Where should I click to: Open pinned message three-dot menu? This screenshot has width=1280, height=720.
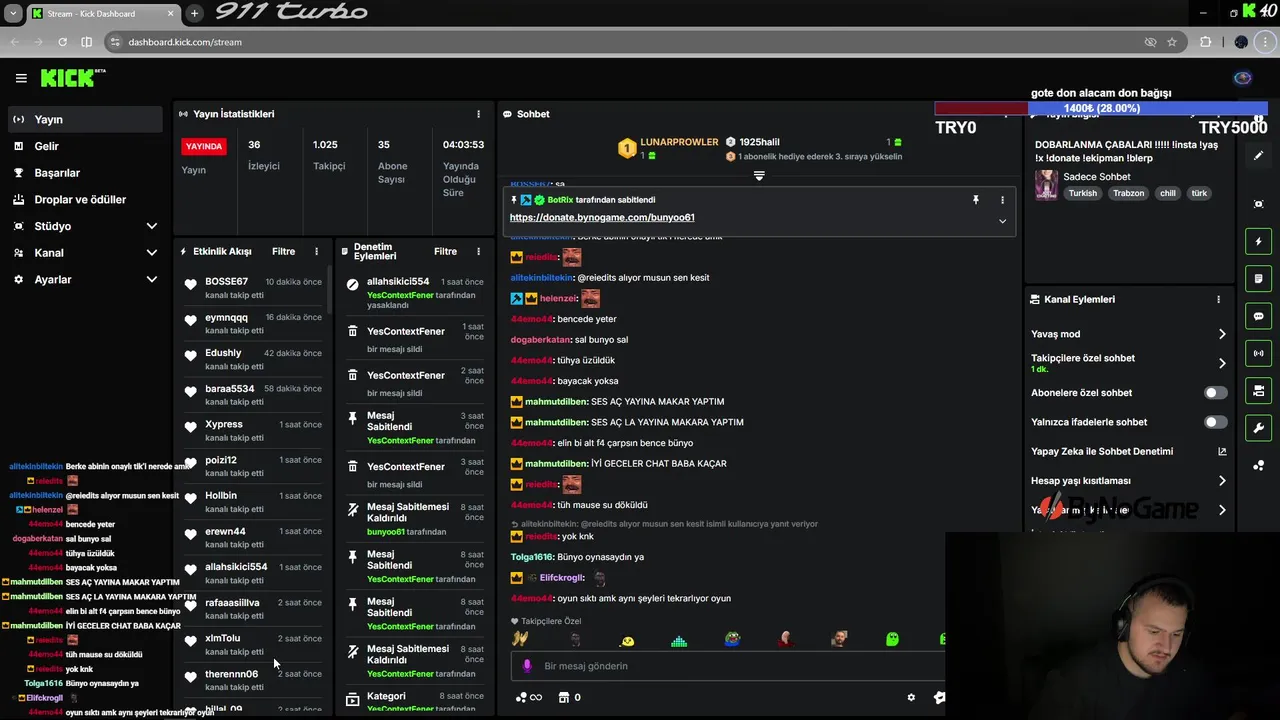[x=1002, y=200]
